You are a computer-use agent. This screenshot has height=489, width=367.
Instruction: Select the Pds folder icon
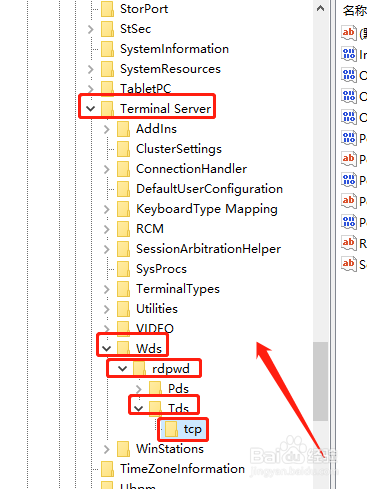(x=155, y=389)
